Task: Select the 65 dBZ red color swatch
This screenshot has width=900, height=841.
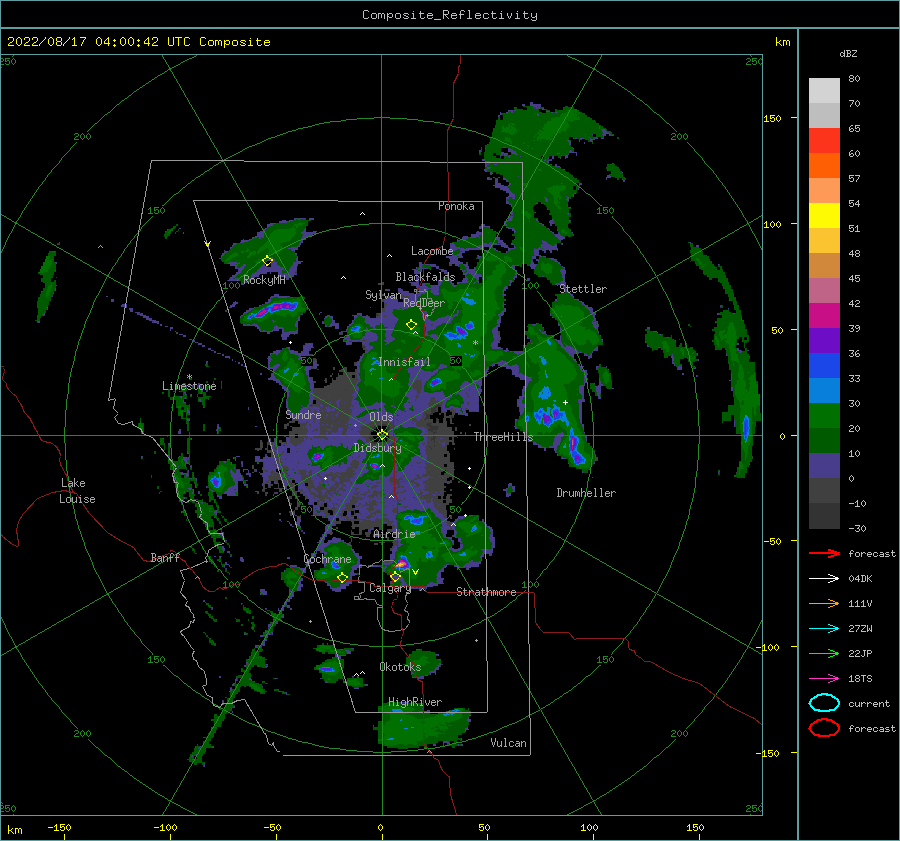Action: (x=824, y=140)
